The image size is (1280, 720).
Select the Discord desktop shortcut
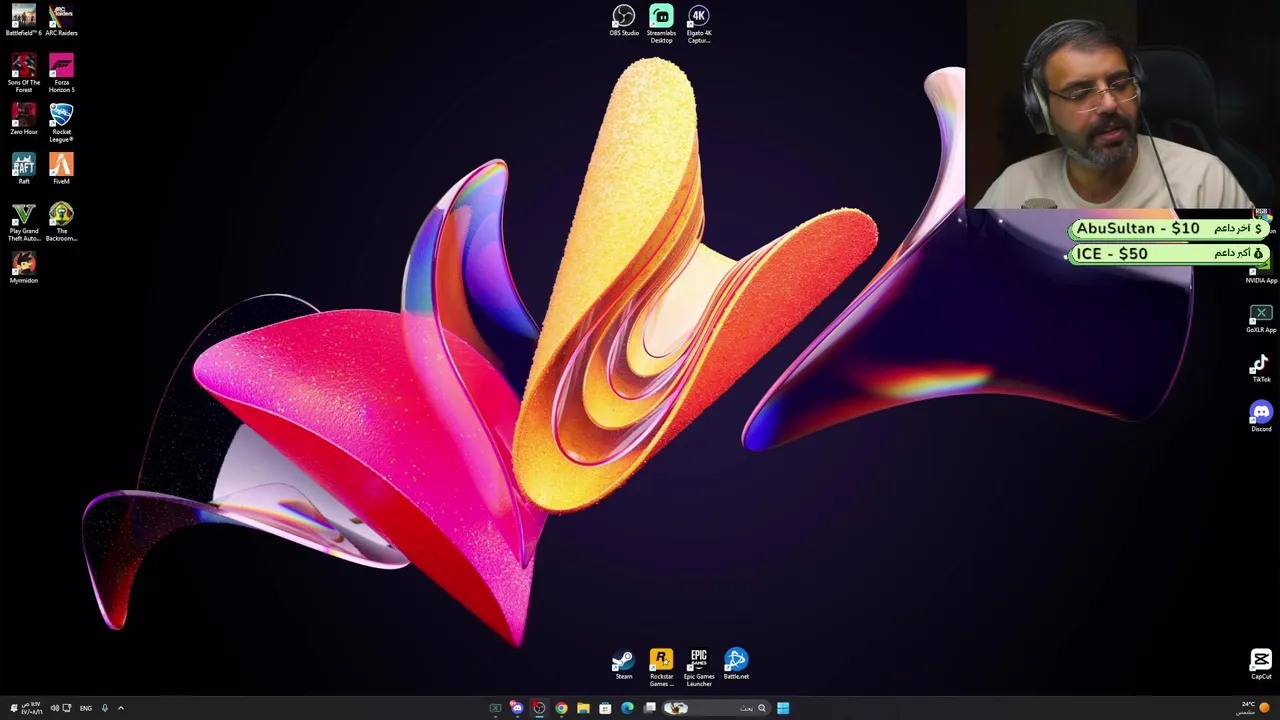[x=1261, y=417]
